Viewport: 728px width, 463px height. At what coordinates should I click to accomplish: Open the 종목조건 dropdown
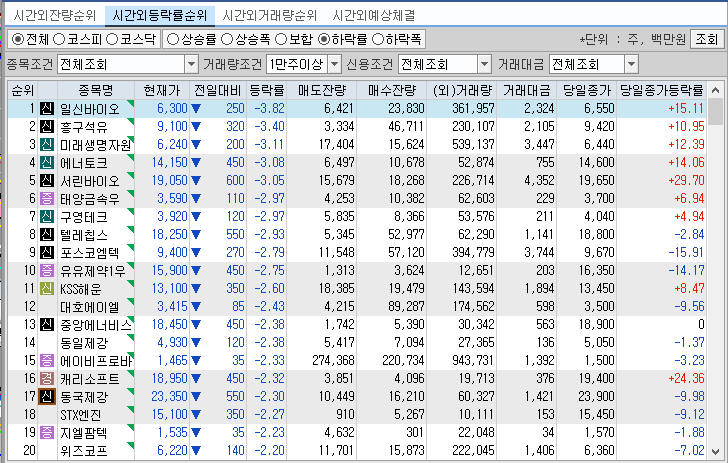[x=191, y=65]
